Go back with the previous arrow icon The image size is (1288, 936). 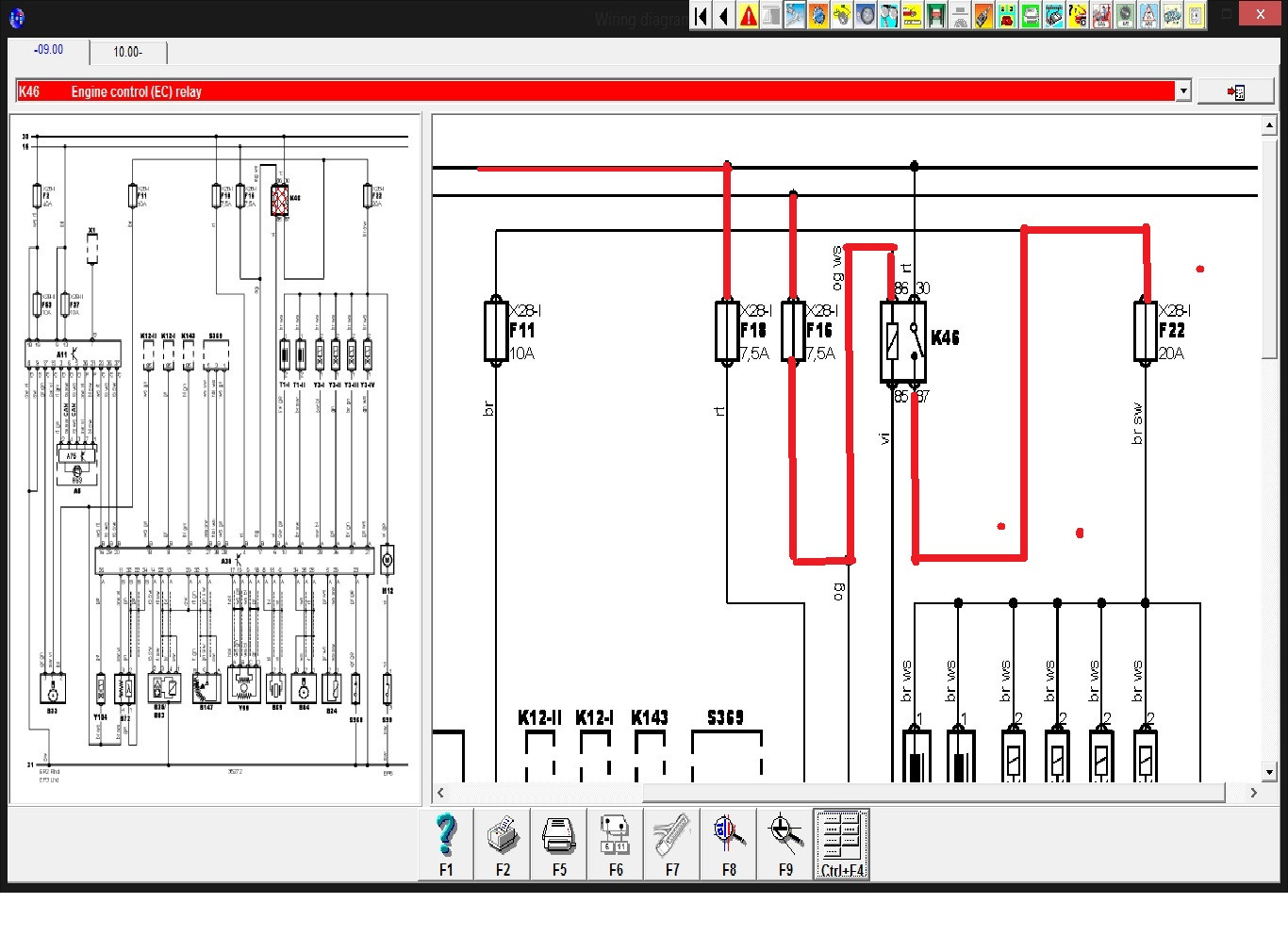725,16
